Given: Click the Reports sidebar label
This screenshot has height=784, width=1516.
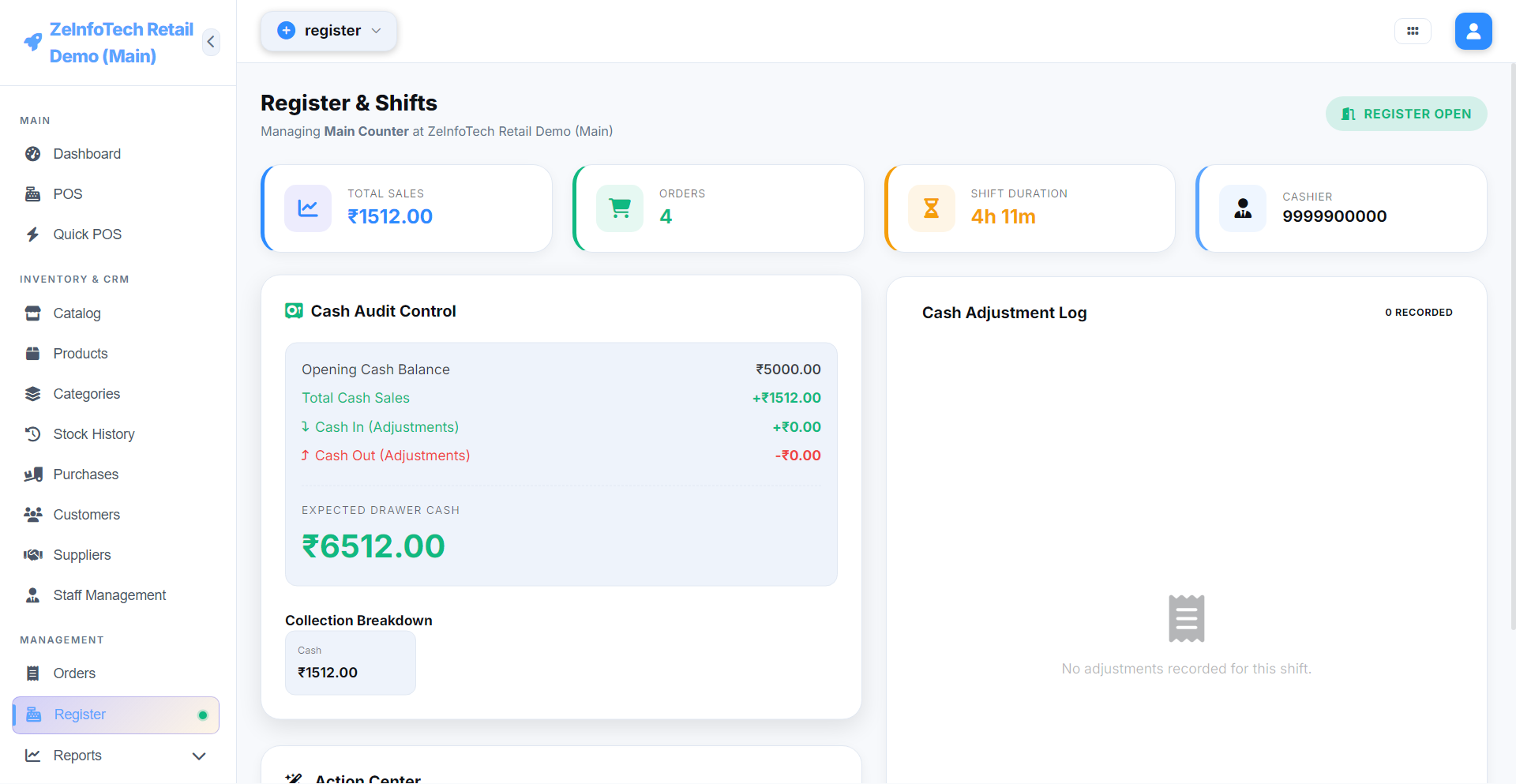Looking at the screenshot, I should click(x=77, y=756).
